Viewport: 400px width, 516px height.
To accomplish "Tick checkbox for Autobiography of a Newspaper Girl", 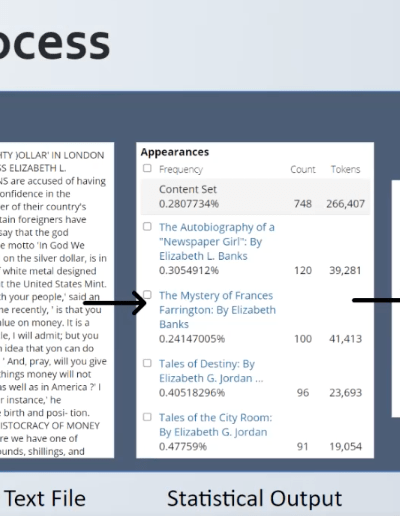I will coord(147,226).
